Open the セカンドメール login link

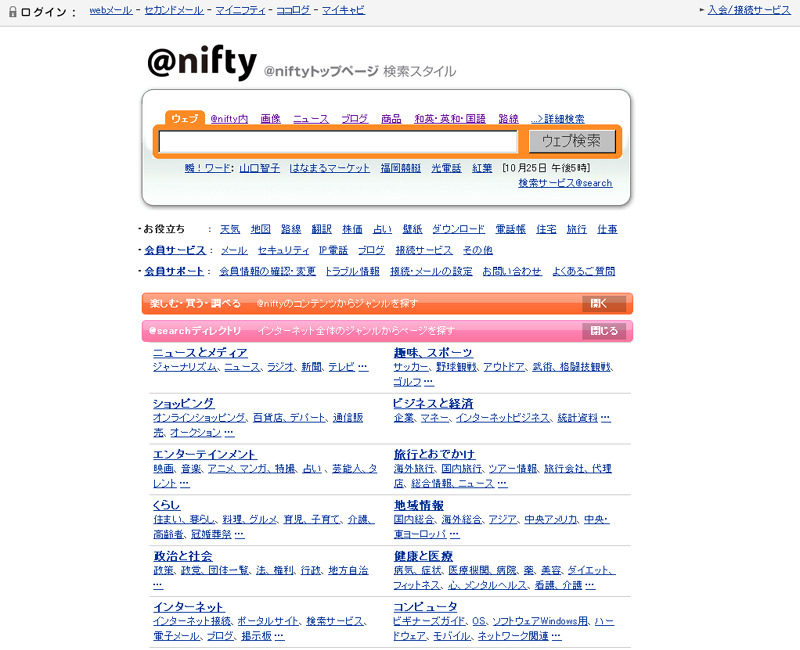coord(174,10)
